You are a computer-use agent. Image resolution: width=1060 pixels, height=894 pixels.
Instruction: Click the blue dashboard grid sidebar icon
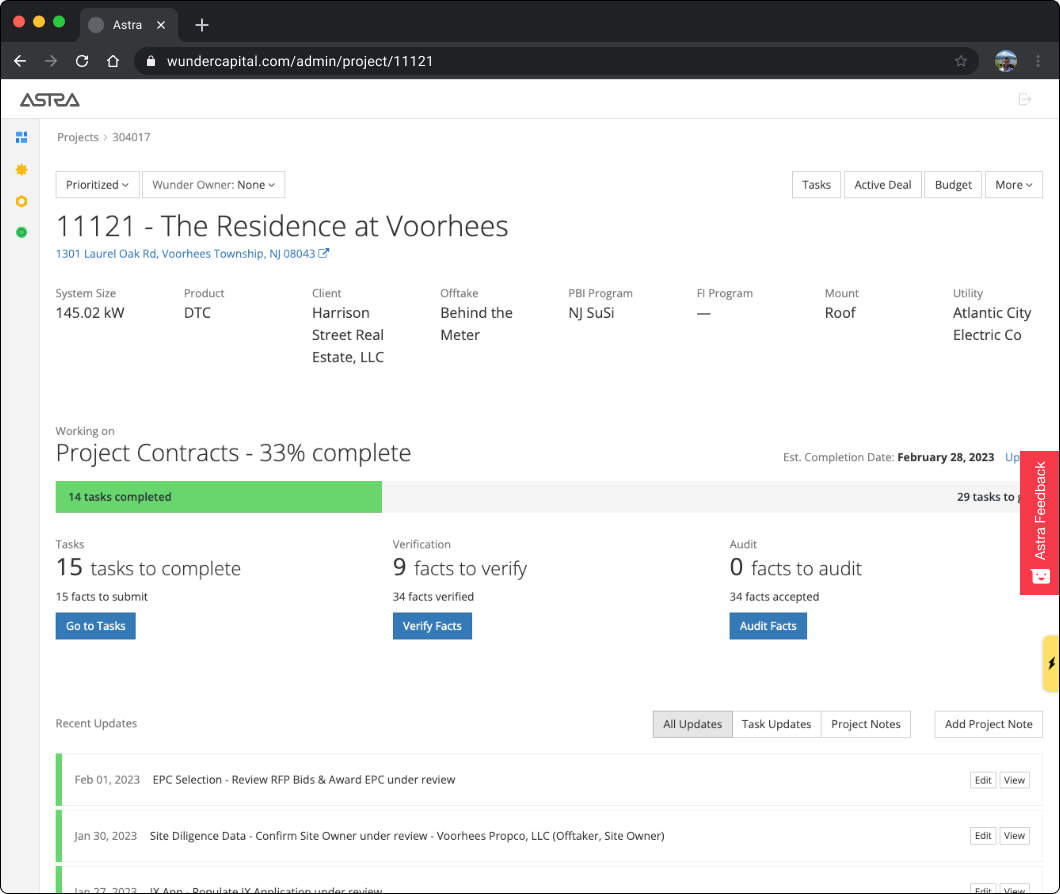(x=21, y=137)
